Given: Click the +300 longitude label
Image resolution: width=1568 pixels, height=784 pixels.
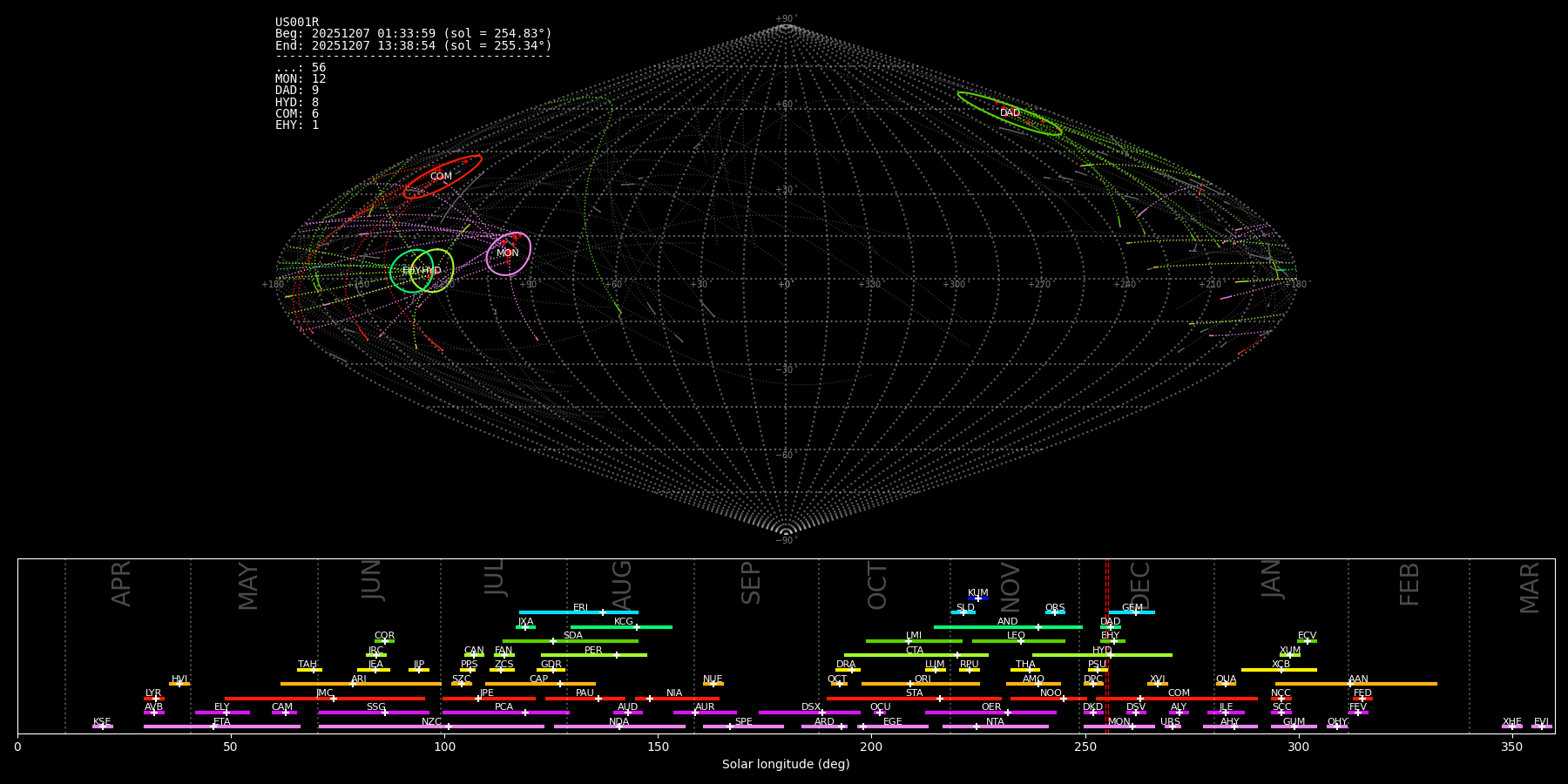Looking at the screenshot, I should point(954,285).
